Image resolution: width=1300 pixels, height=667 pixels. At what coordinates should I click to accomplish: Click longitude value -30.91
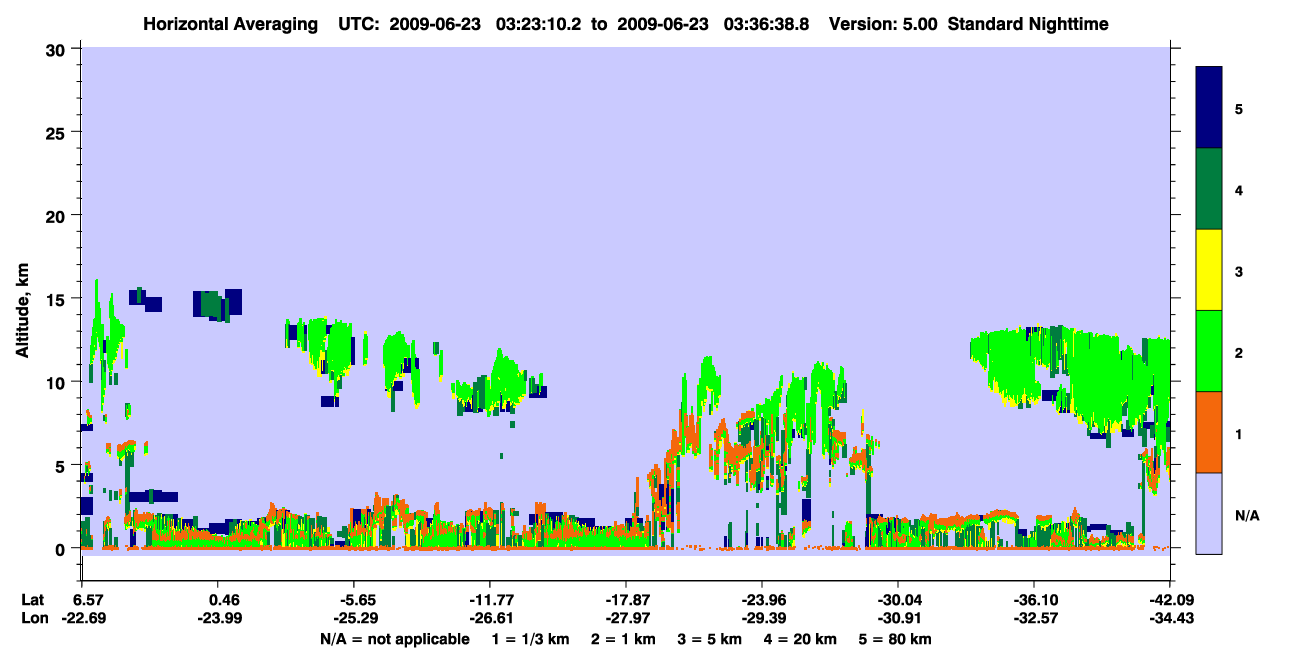[898, 619]
